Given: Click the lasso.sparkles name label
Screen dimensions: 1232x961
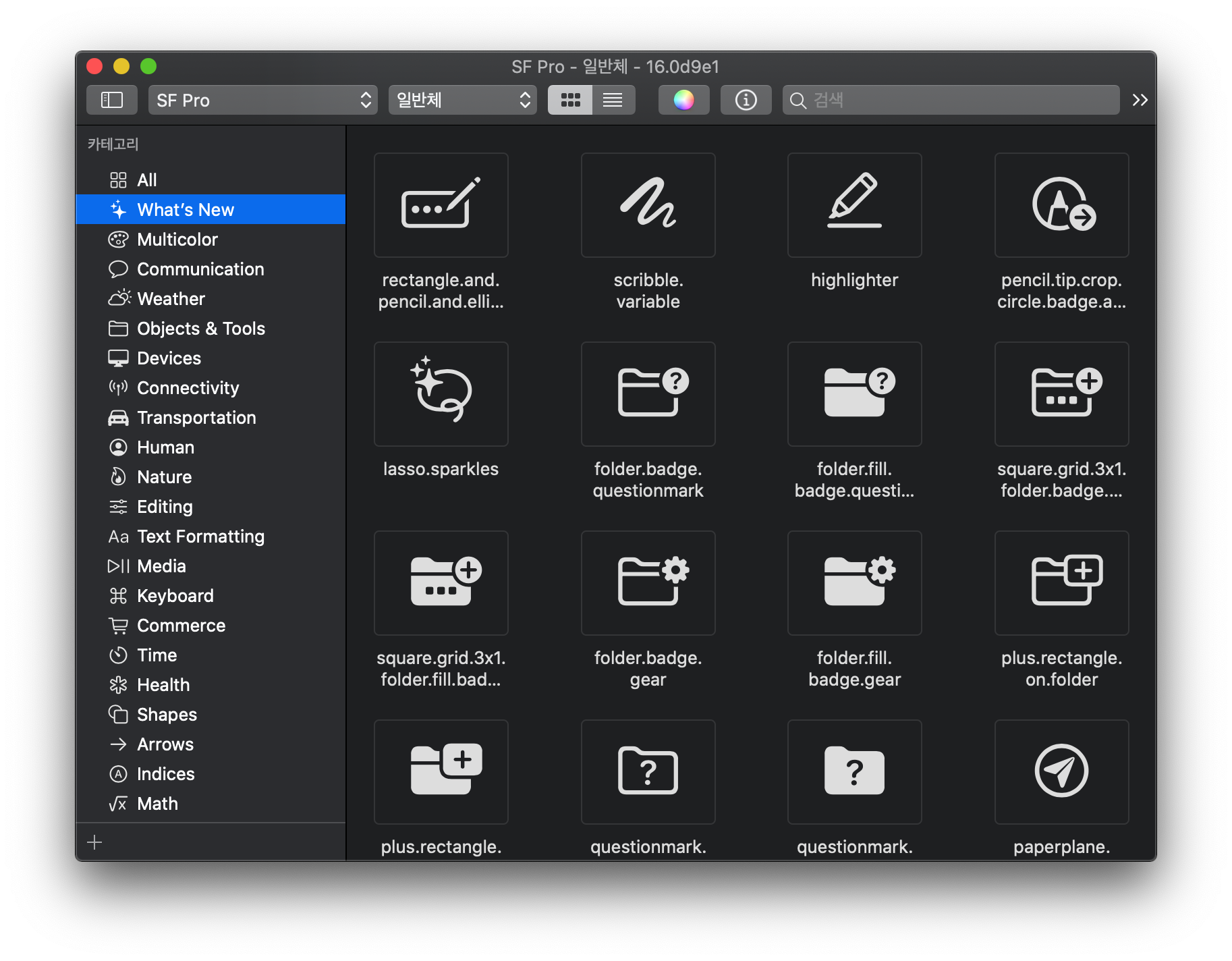Looking at the screenshot, I should (x=441, y=469).
